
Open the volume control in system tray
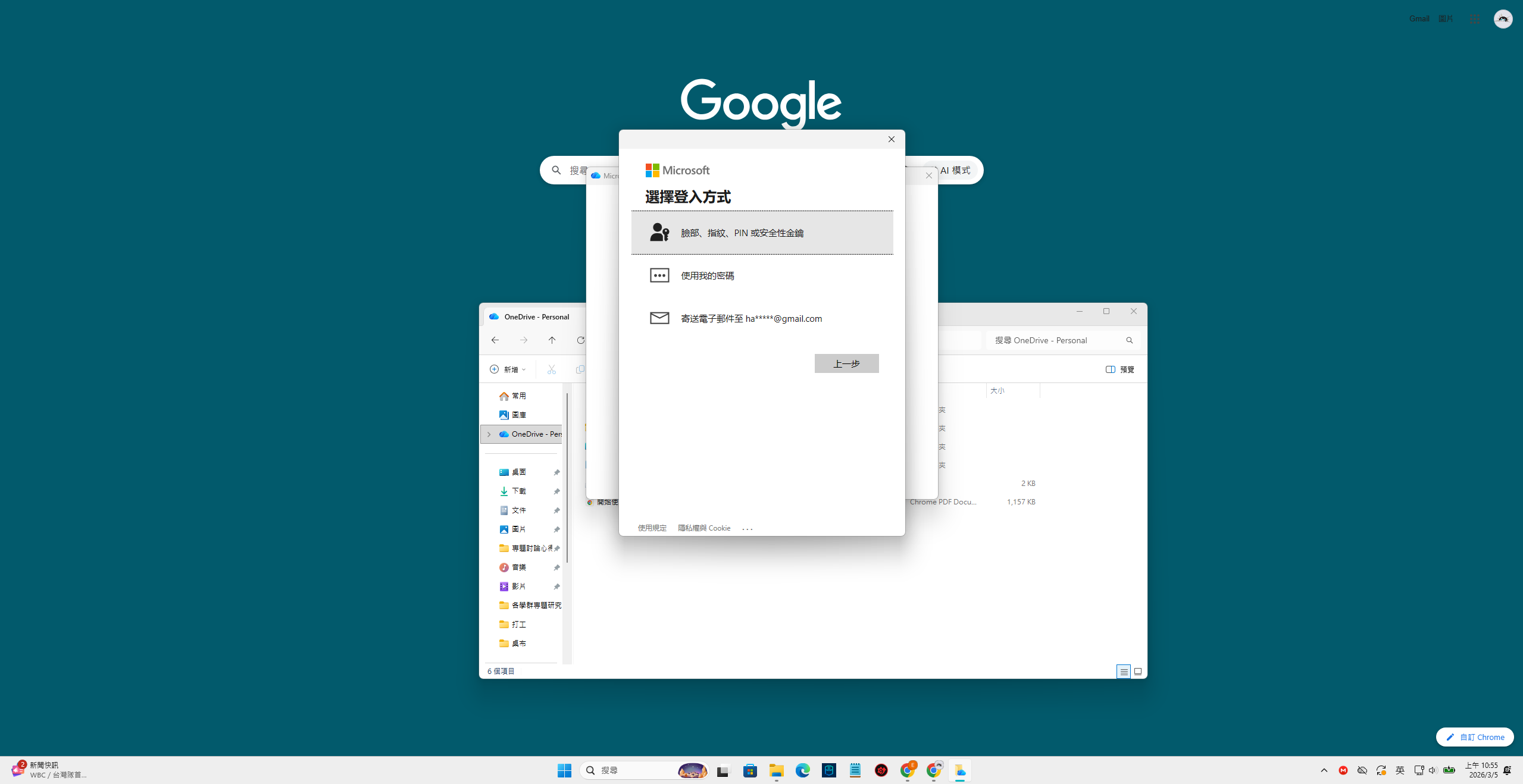tap(1432, 770)
